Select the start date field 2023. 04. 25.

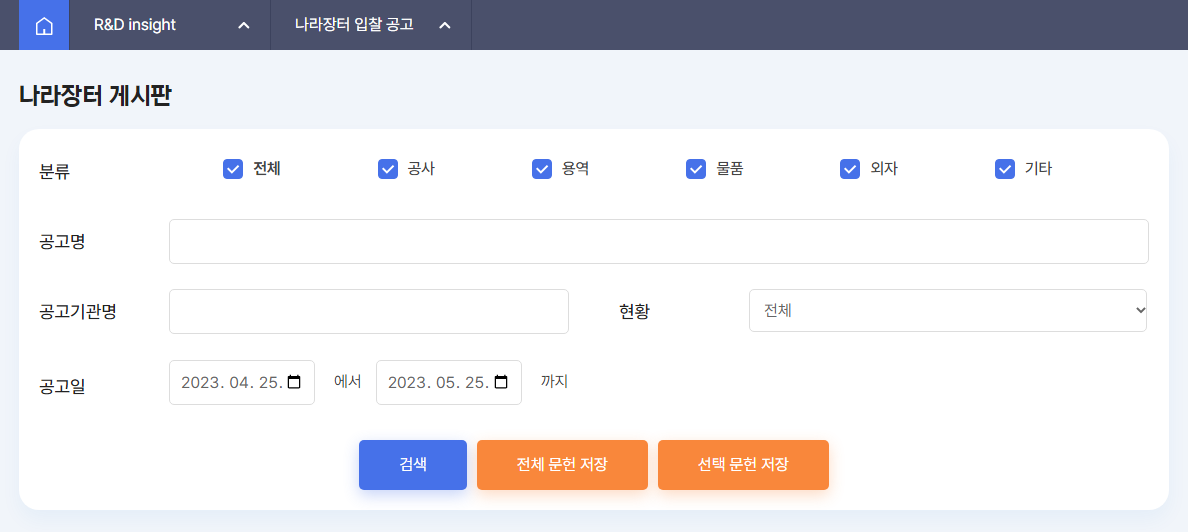click(242, 382)
